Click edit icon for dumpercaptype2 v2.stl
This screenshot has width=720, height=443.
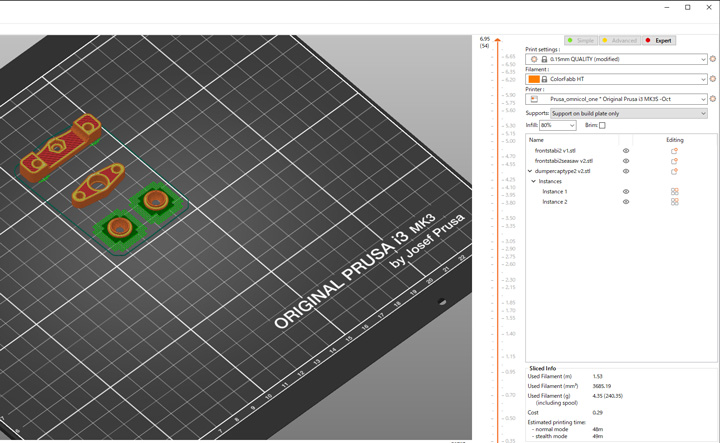[674, 171]
